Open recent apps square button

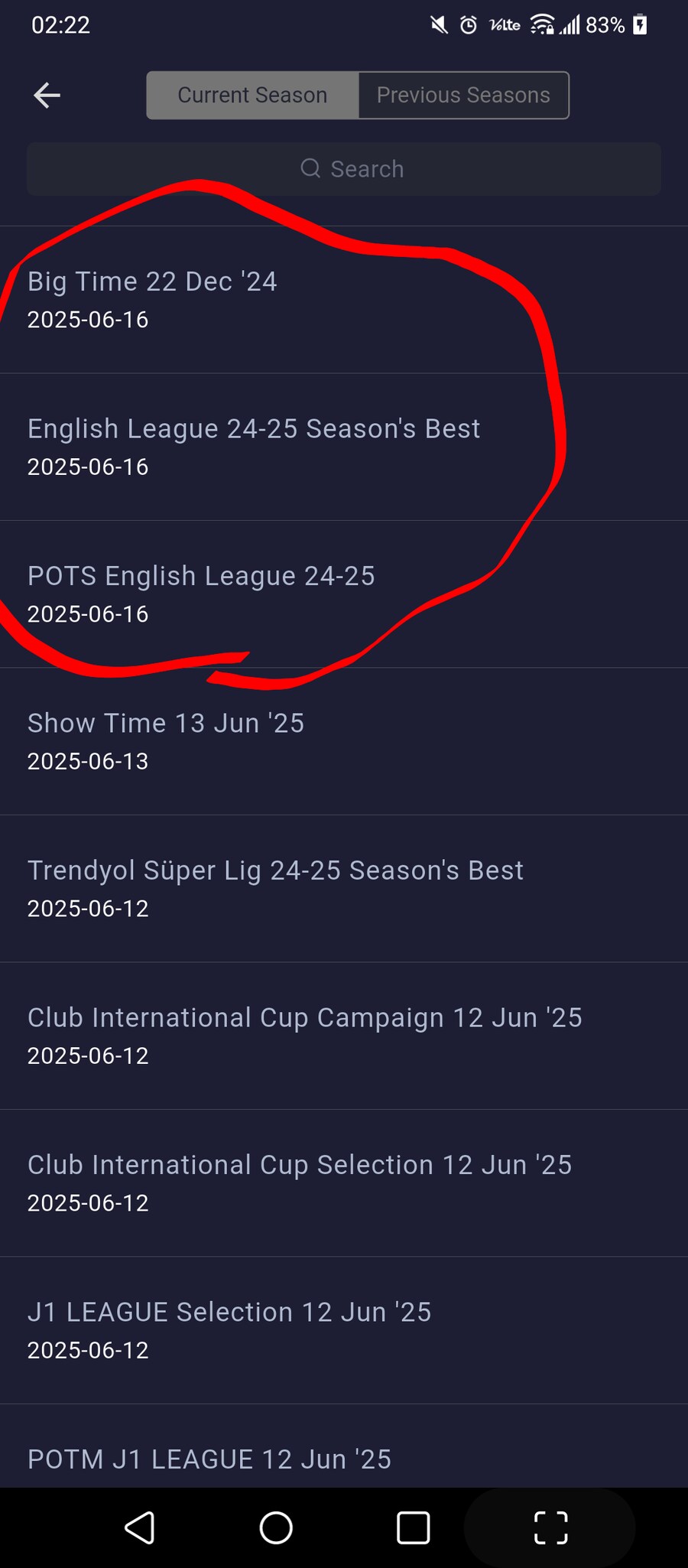pyautogui.click(x=413, y=1527)
